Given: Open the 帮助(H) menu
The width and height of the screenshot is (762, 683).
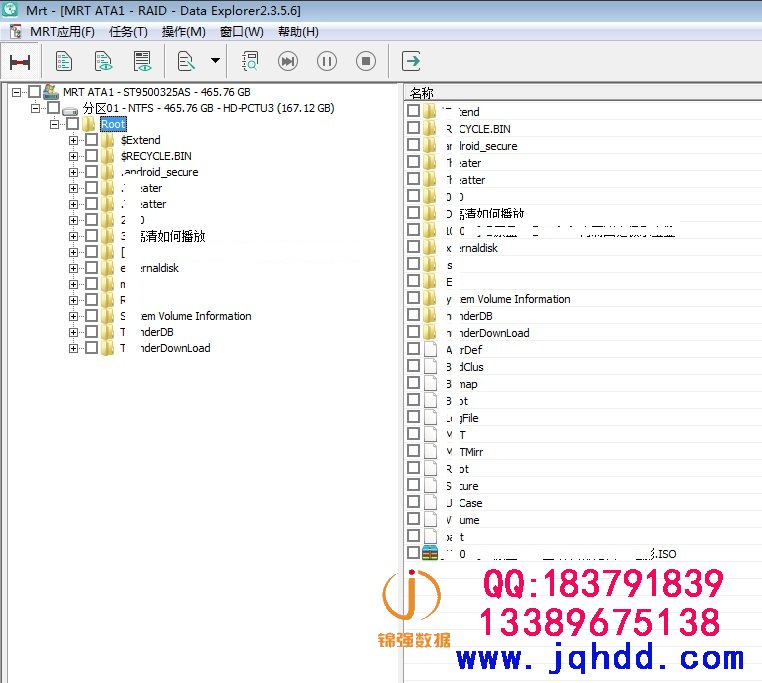Looking at the screenshot, I should [298, 32].
